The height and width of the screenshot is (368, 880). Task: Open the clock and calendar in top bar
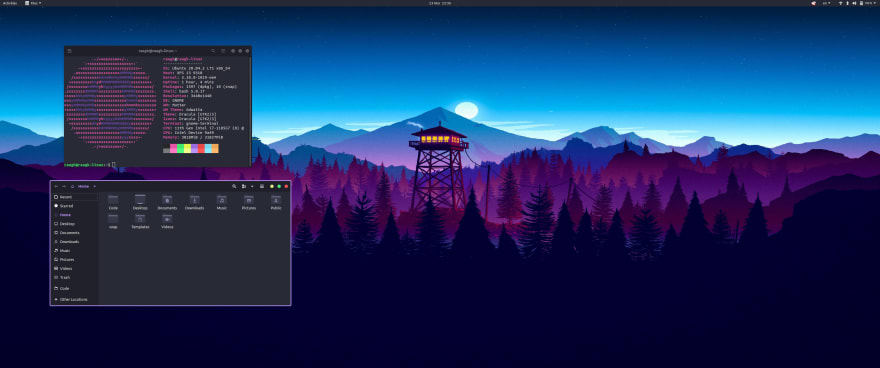pos(440,3)
